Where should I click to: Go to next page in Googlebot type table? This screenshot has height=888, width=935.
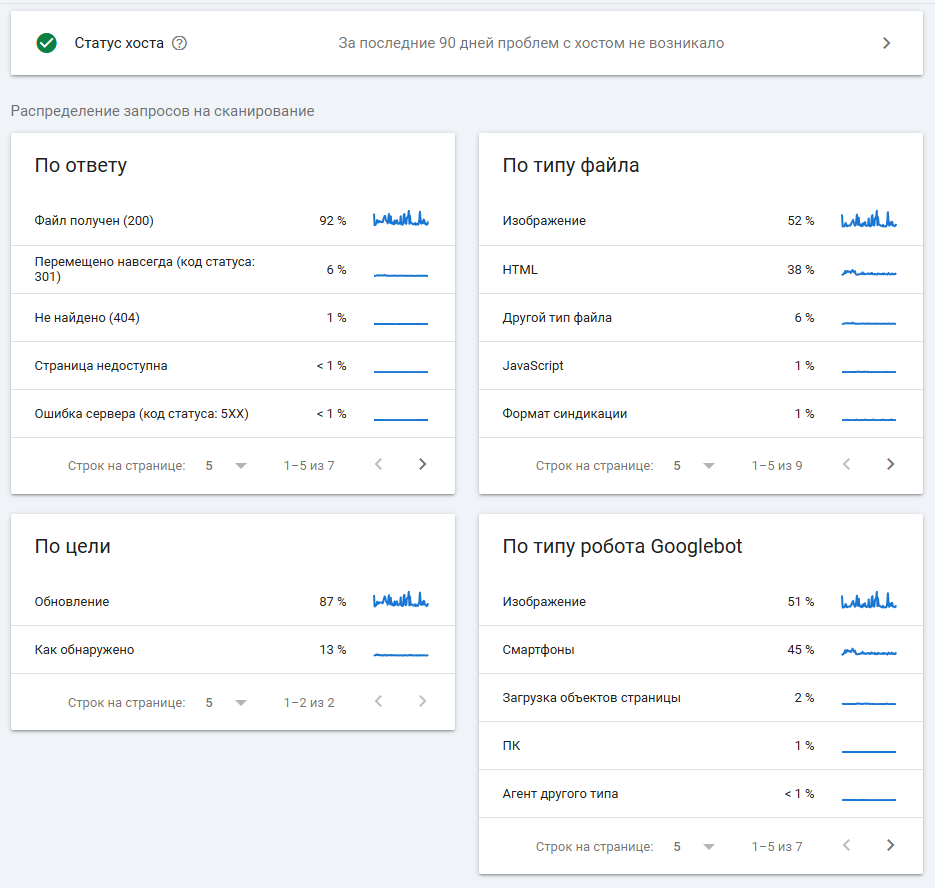[890, 845]
